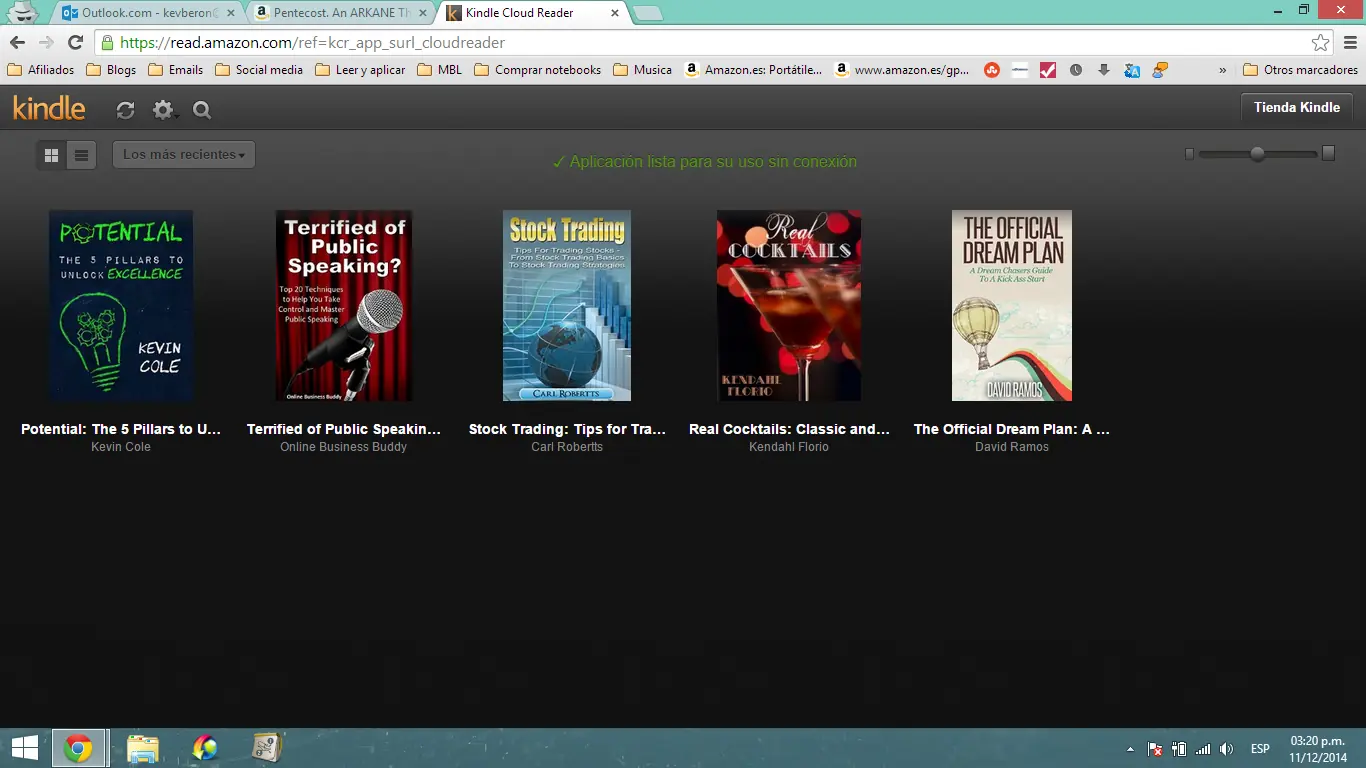This screenshot has width=1366, height=768.
Task: Open the Potential book cover by Kevin Cole
Action: (121, 305)
